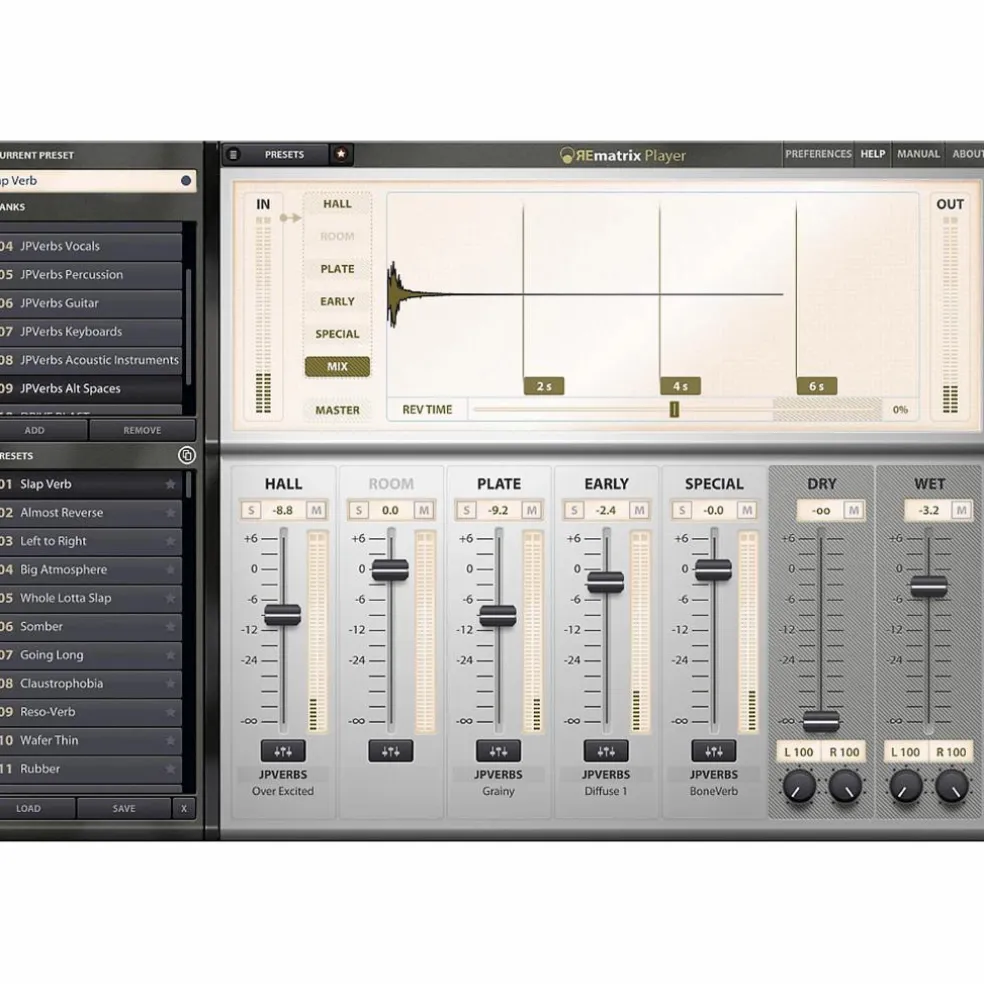Select the PLATE view tab
This screenshot has height=984, width=984.
(x=338, y=269)
